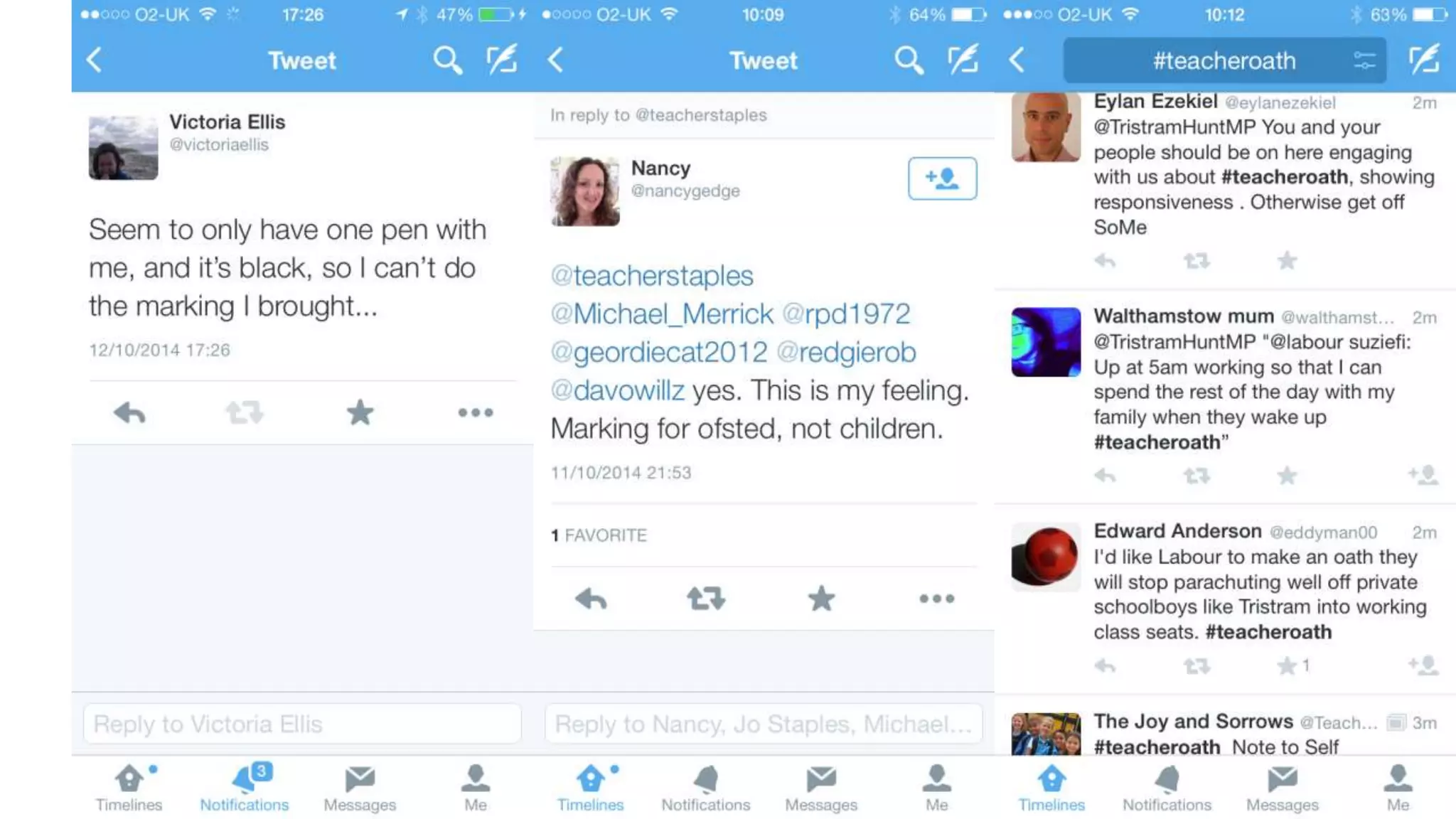Viewport: 1456px width, 819px height.
Task: Follow Walthamstow mum via add-user icon
Action: 1423,475
